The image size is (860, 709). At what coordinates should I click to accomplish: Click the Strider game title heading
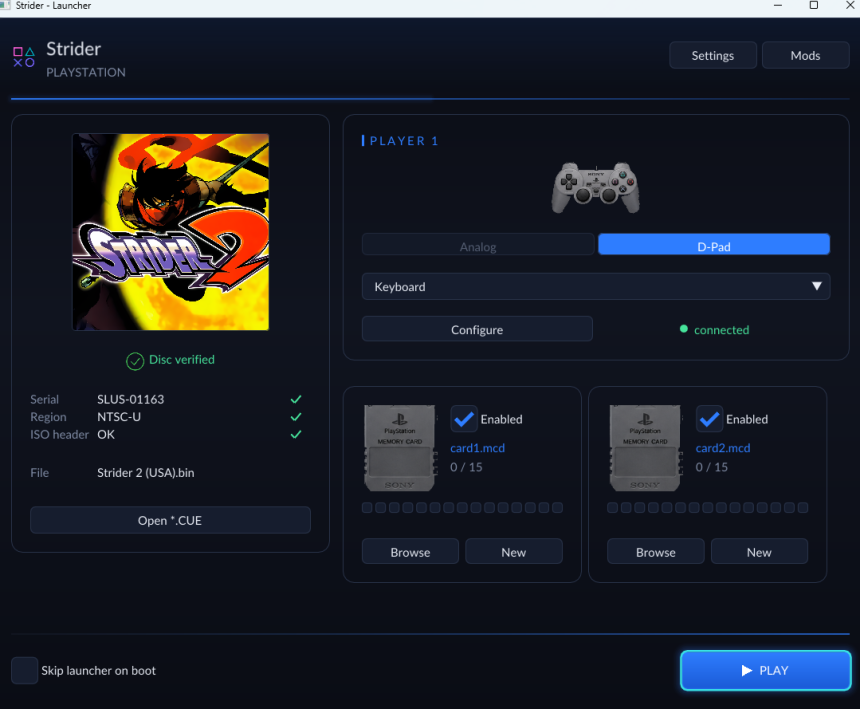click(73, 49)
